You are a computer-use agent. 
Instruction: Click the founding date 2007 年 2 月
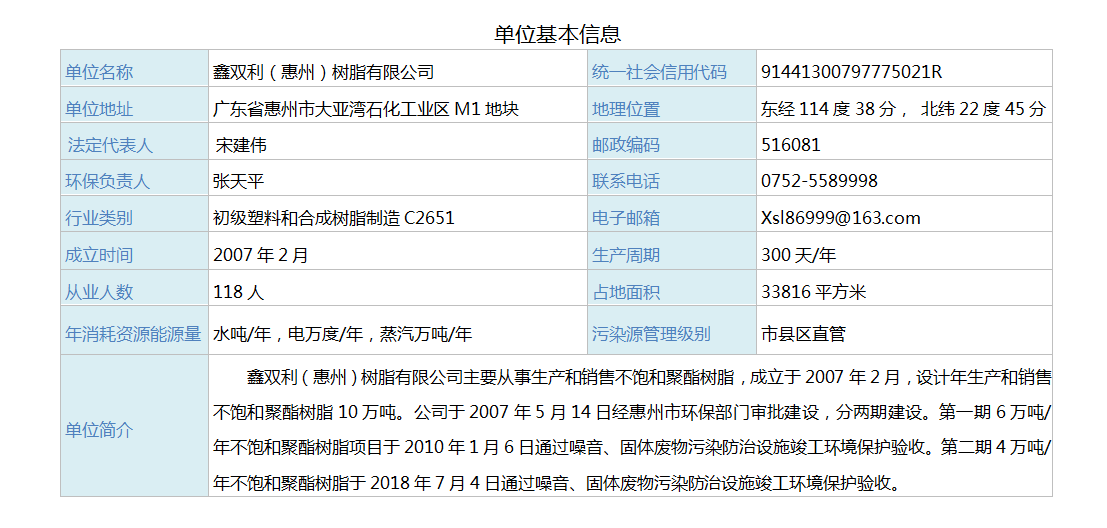pyautogui.click(x=261, y=255)
